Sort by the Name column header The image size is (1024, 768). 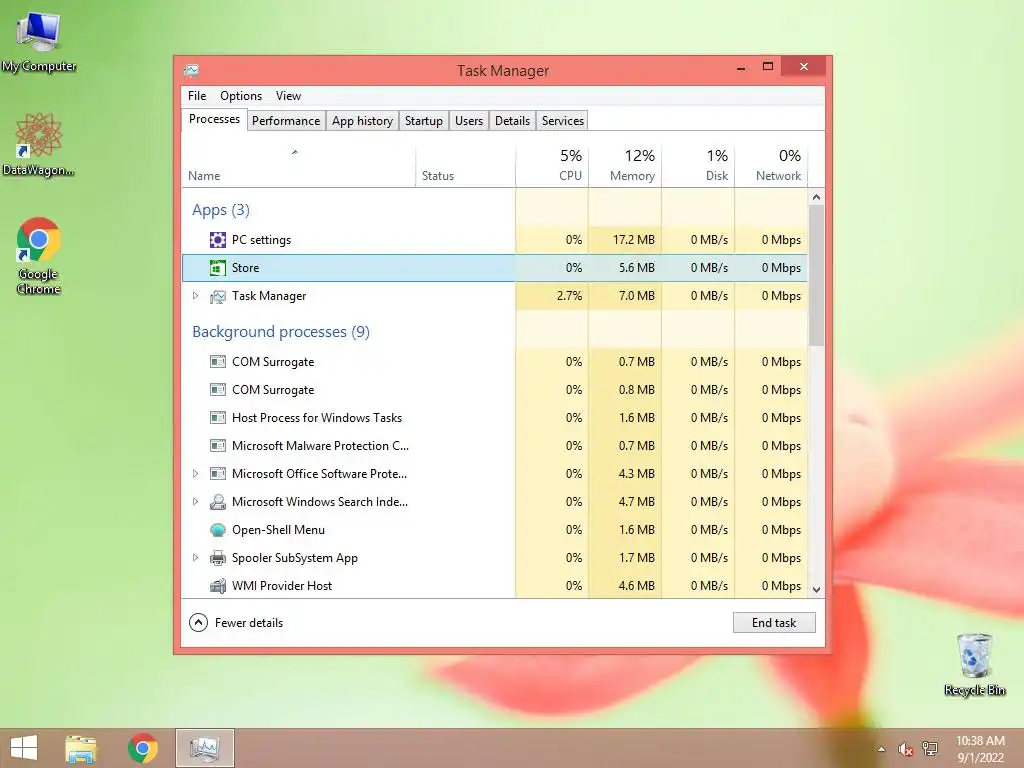(298, 167)
